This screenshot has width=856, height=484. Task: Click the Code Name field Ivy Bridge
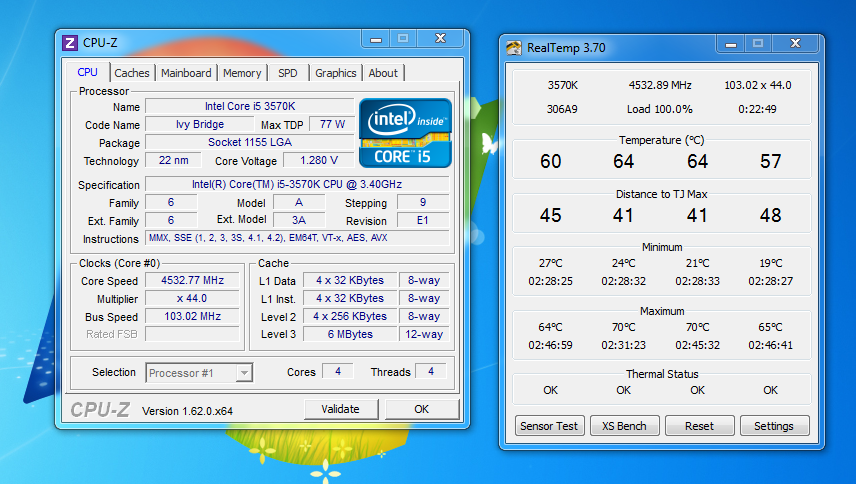200,124
